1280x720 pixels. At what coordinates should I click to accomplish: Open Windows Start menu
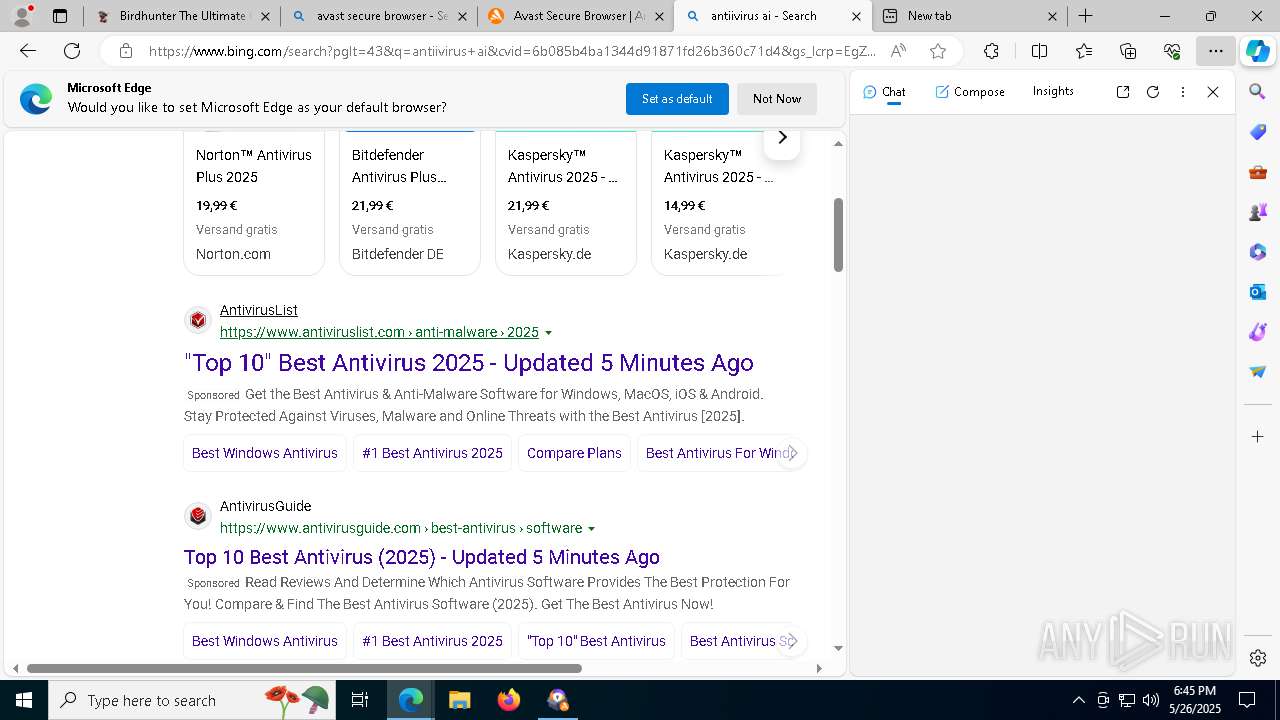coord(24,700)
